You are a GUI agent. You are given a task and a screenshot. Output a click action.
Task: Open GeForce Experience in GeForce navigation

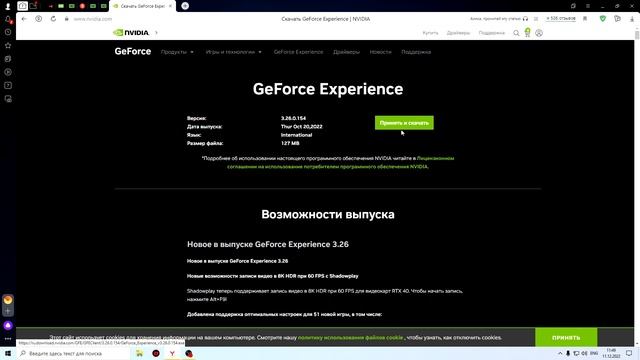(x=298, y=52)
